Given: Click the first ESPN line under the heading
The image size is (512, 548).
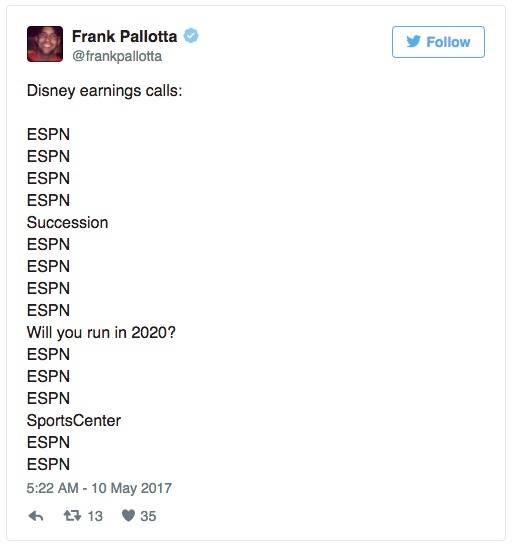Looking at the screenshot, I should point(48,135).
